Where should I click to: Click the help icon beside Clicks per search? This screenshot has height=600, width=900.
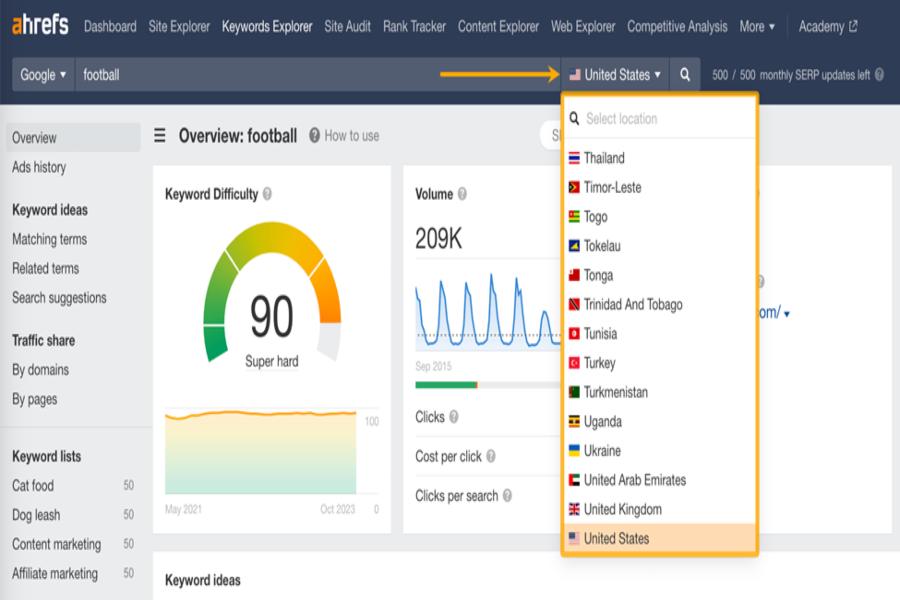click(507, 496)
